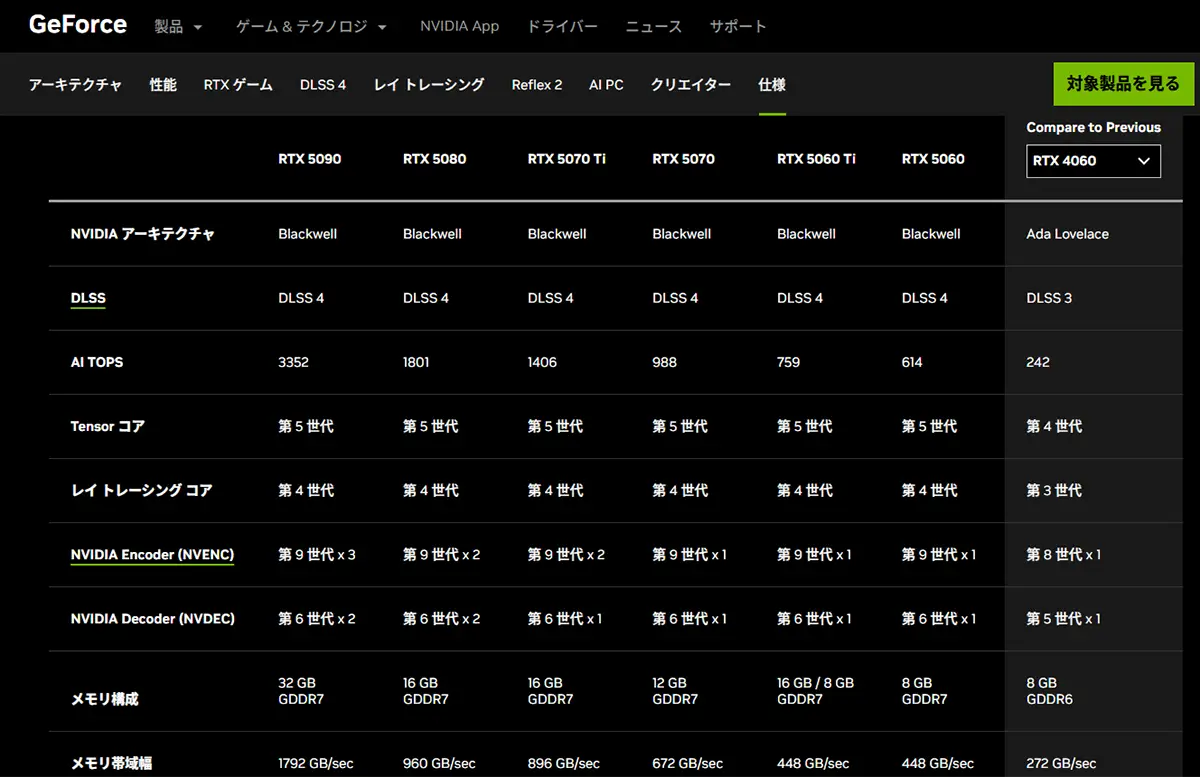This screenshot has height=777, width=1200.
Task: Click the 第 3 世代 ray tracing core cell
Action: [x=1054, y=490]
